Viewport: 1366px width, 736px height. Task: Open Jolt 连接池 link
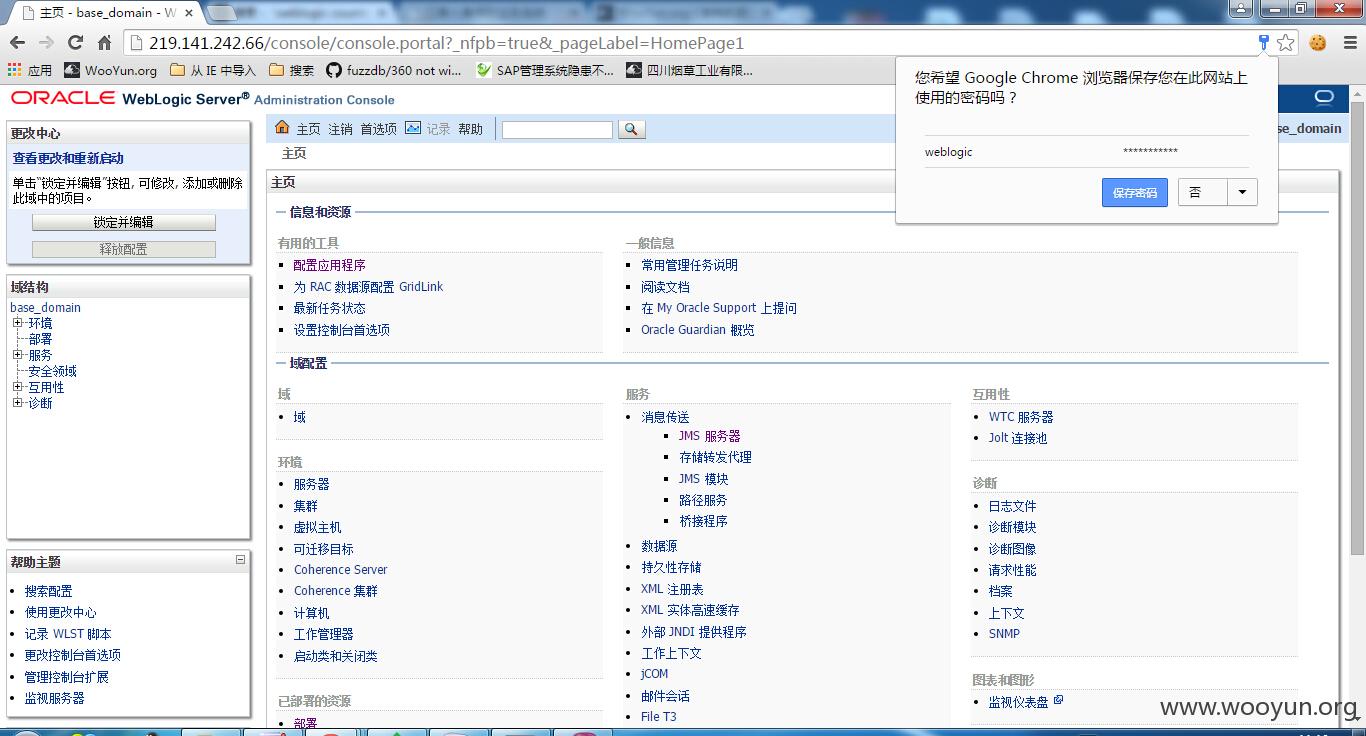(x=1018, y=438)
